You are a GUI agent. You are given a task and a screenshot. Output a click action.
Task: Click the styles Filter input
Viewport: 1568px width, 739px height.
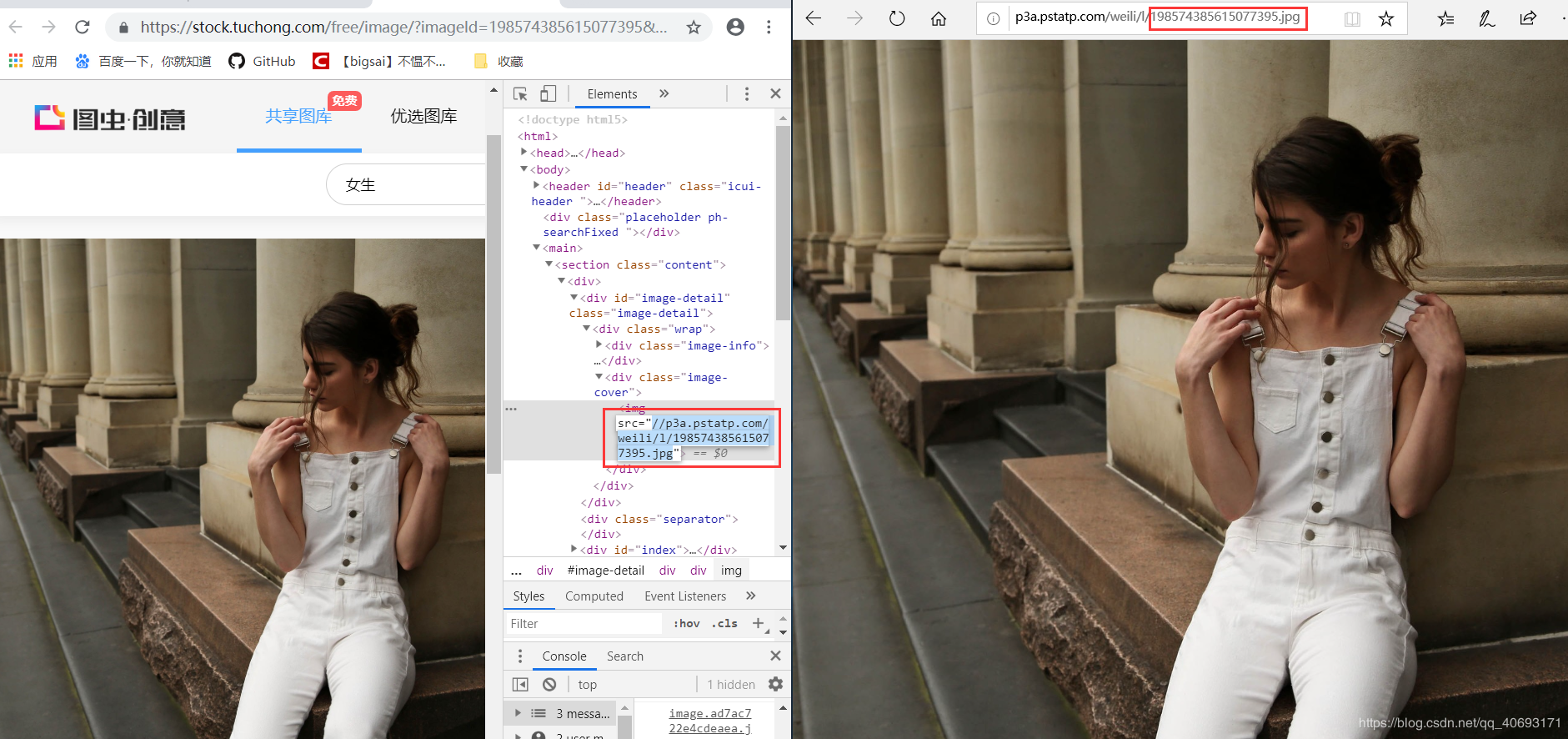point(585,624)
